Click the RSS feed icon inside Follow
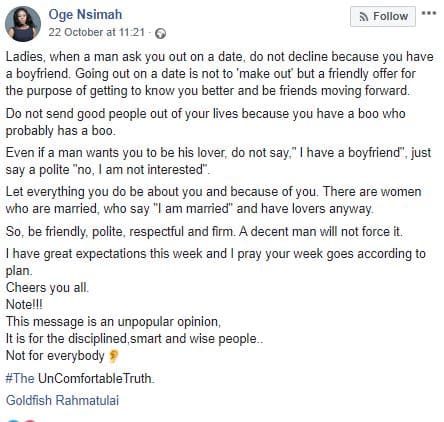This screenshot has width=444, height=422. [364, 16]
